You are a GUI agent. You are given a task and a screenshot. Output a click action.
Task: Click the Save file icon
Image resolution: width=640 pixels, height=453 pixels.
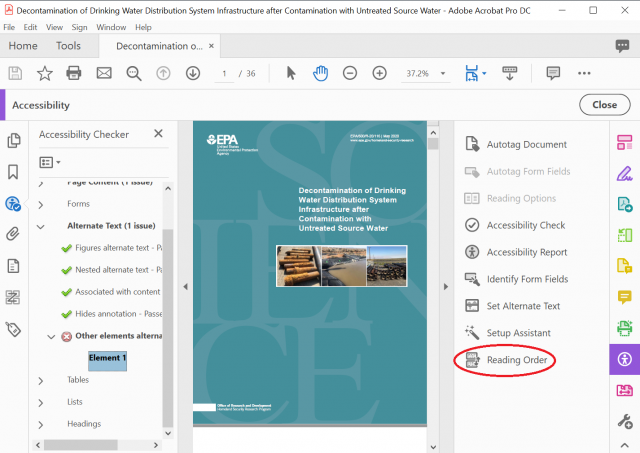coord(15,73)
